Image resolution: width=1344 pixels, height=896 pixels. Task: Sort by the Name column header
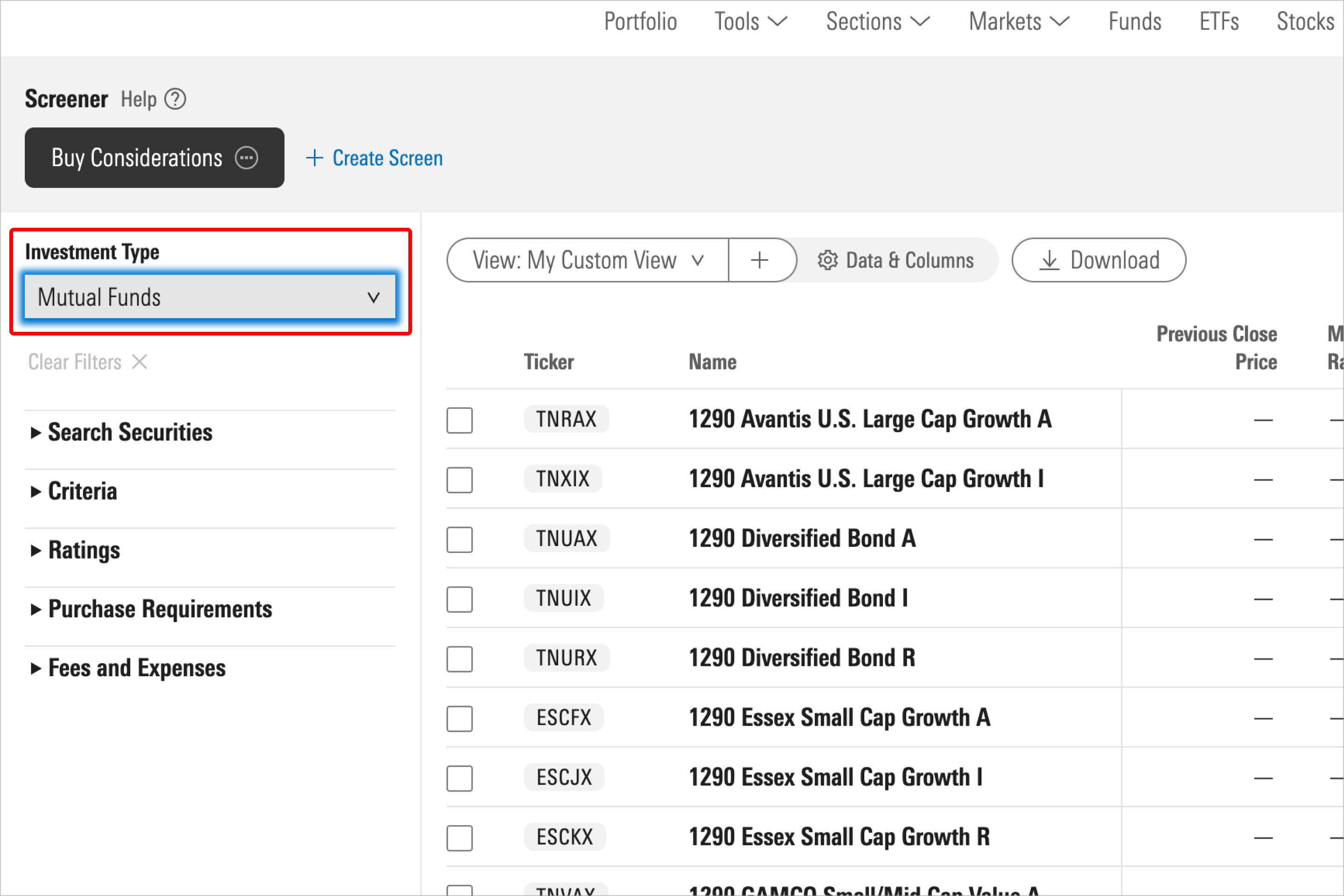coord(713,362)
